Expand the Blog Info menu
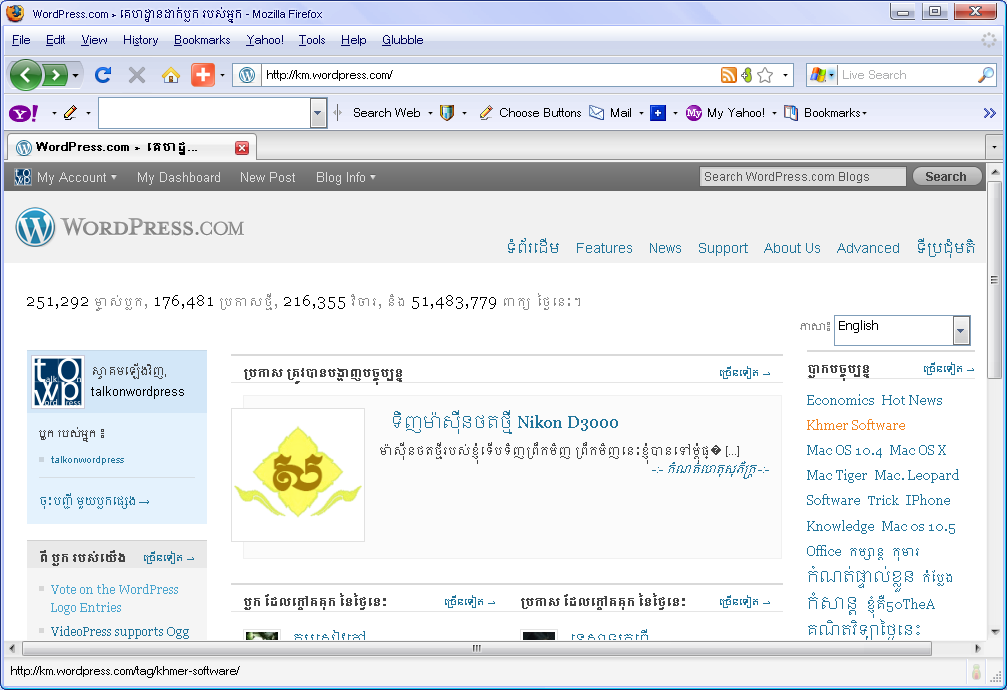Image resolution: width=1007 pixels, height=690 pixels. pos(346,177)
